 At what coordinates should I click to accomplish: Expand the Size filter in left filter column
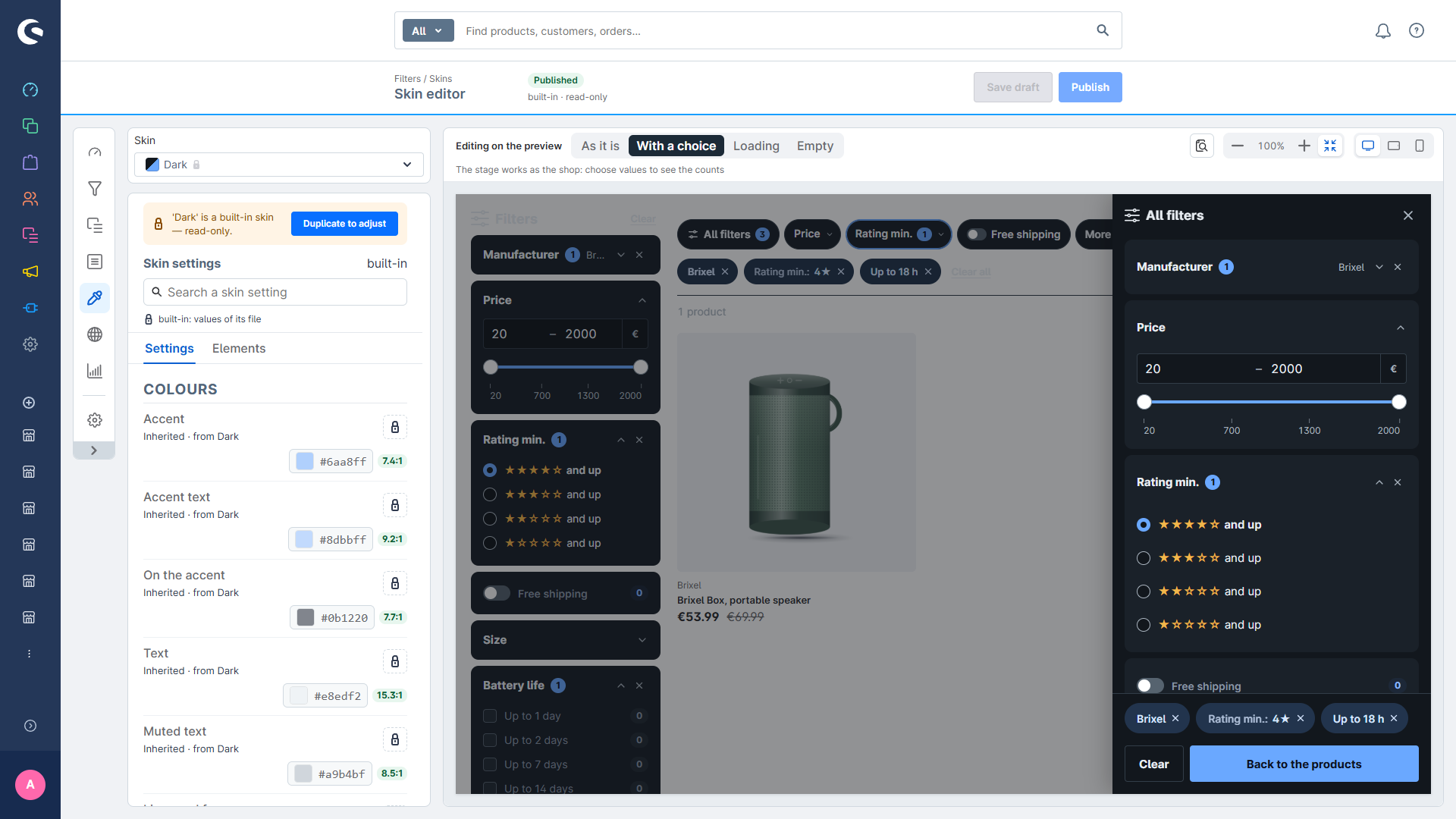pyautogui.click(x=566, y=640)
